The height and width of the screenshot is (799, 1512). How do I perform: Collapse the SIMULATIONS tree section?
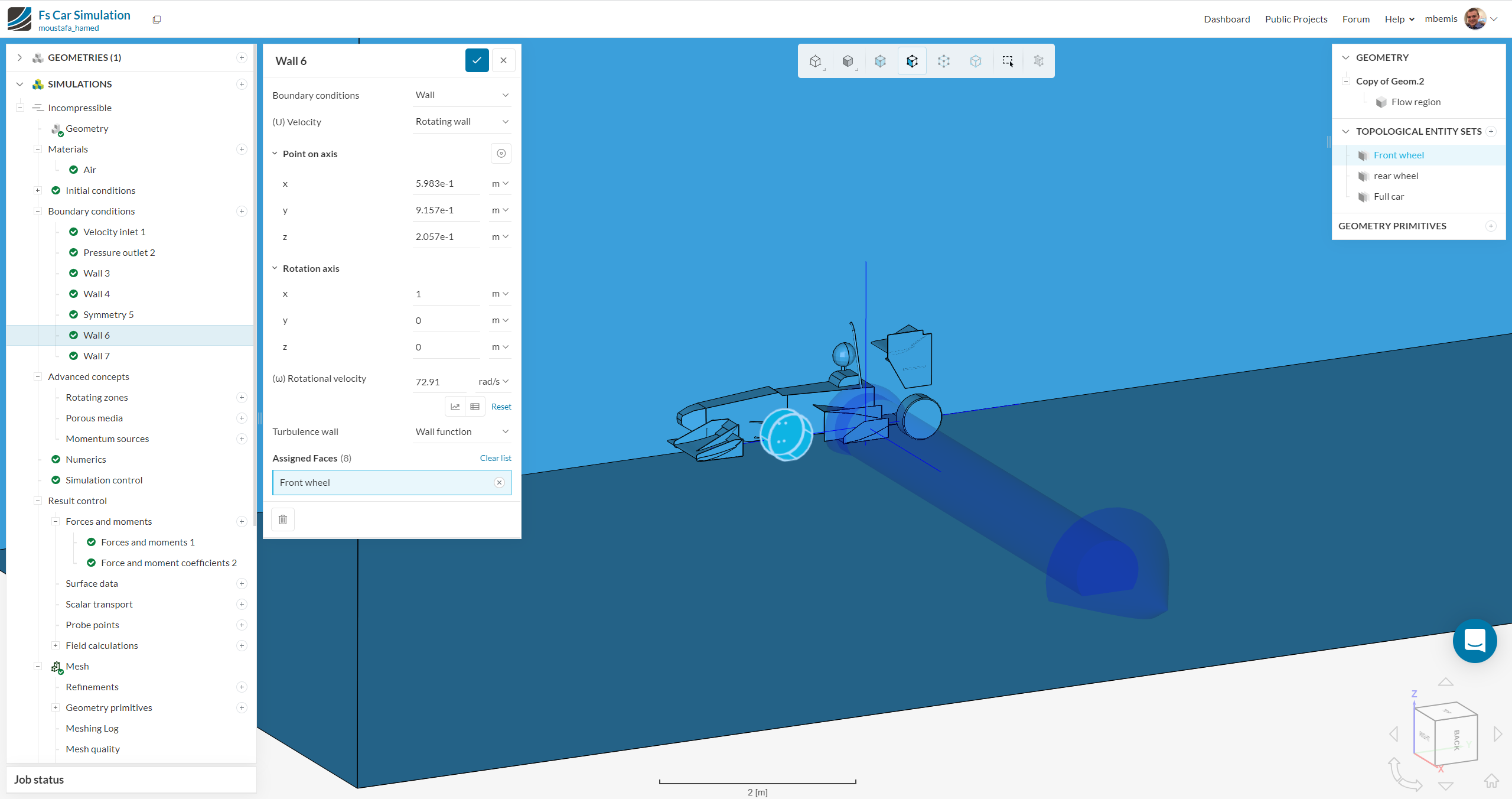[x=19, y=85]
